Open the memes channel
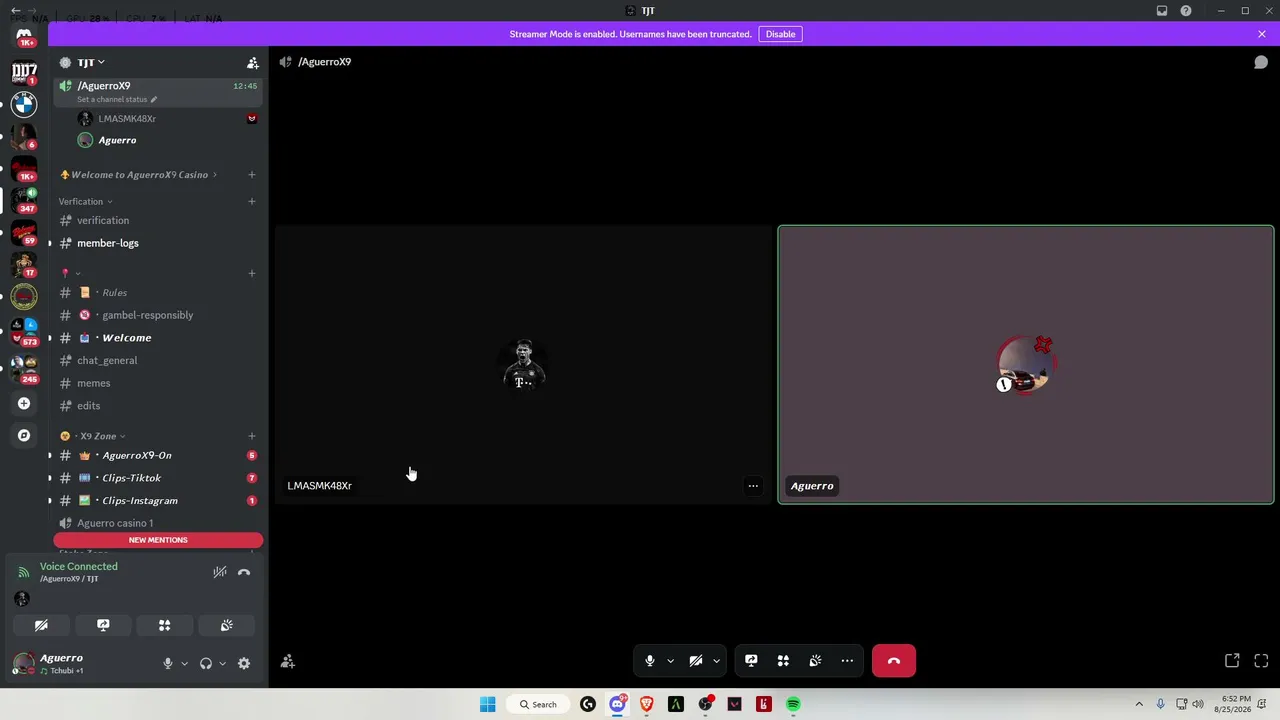 [x=157, y=383]
